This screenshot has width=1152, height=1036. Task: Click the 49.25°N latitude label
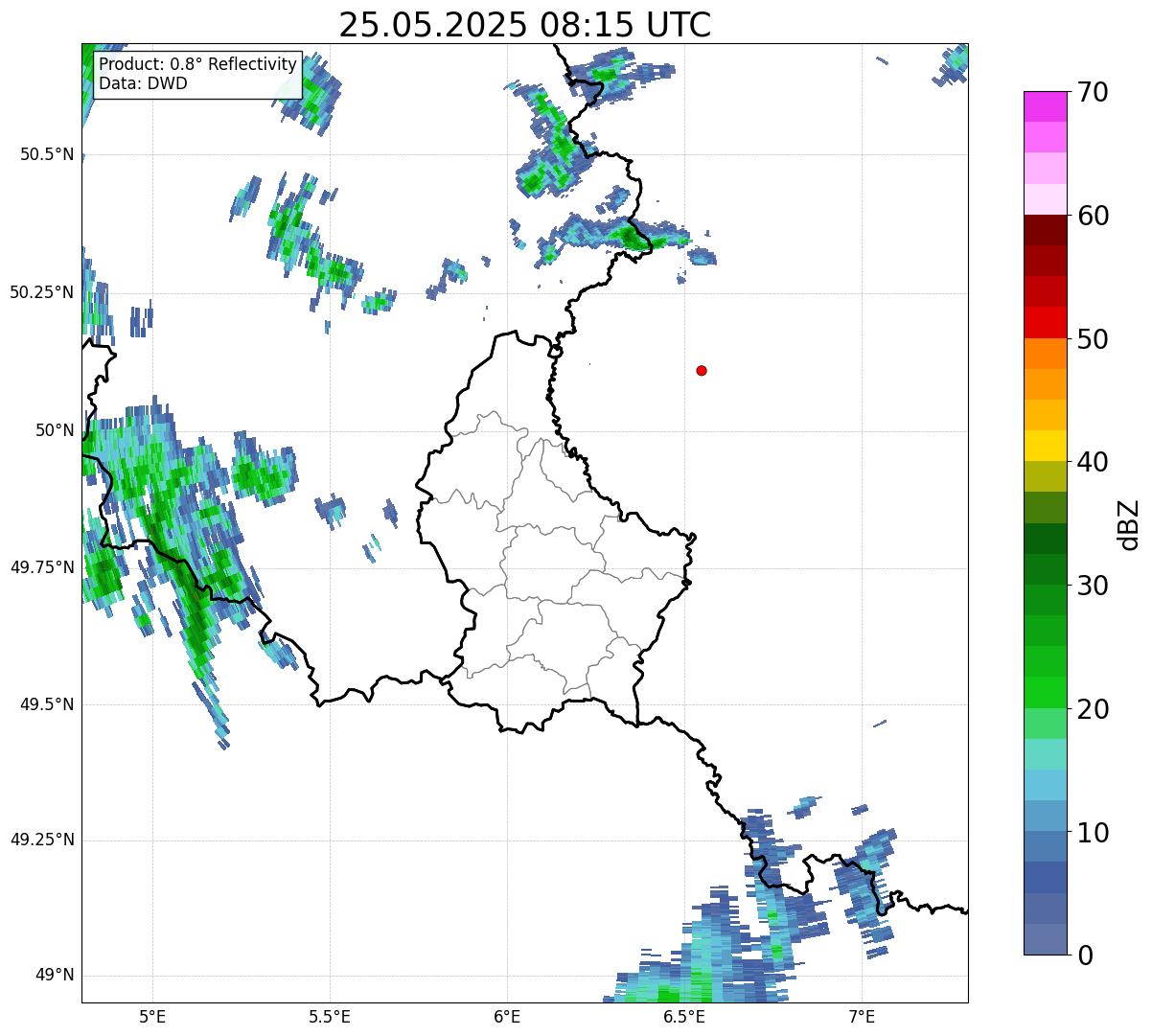pos(42,840)
